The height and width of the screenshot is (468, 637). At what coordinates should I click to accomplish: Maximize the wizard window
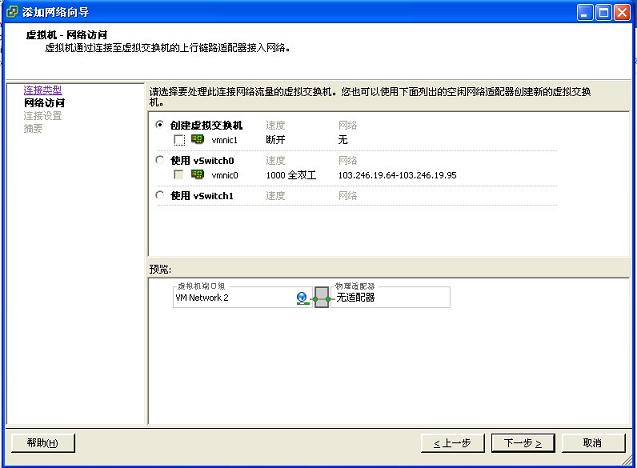[x=604, y=12]
